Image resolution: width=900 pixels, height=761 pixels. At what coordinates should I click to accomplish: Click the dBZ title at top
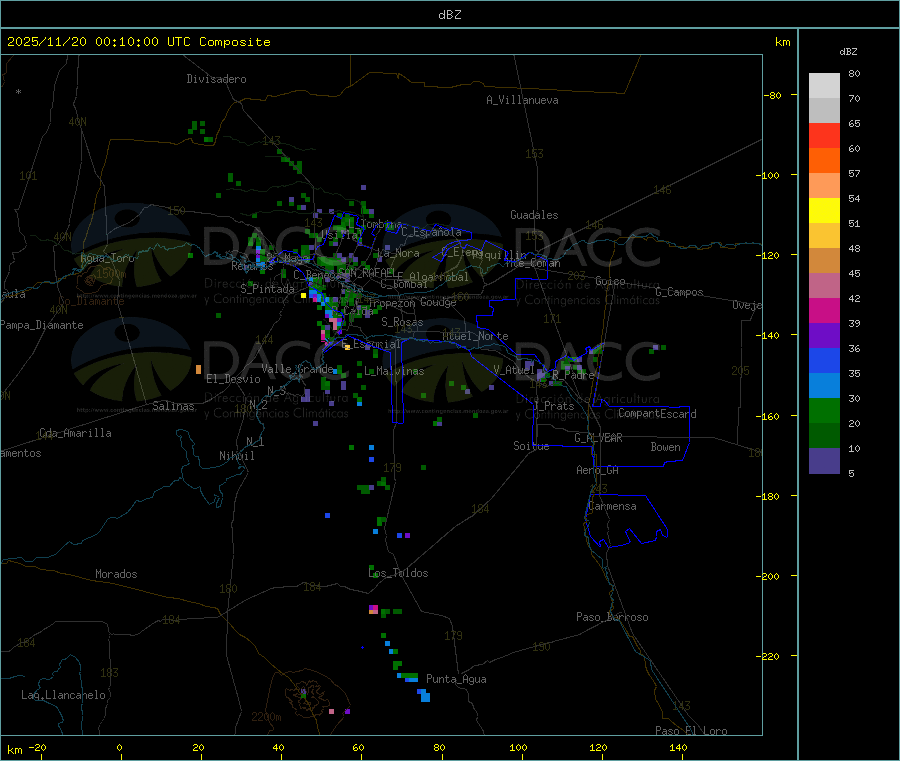pos(449,15)
